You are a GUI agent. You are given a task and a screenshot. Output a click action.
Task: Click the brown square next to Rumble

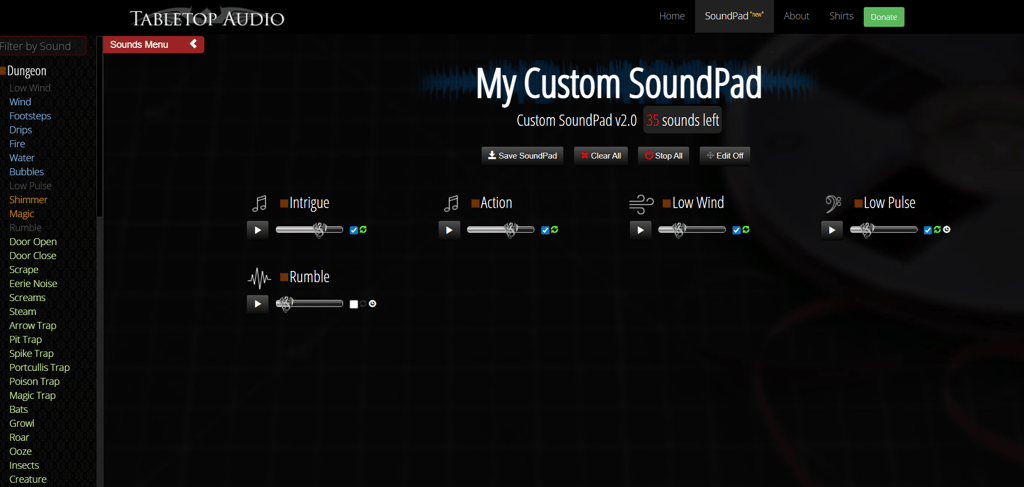coord(284,277)
